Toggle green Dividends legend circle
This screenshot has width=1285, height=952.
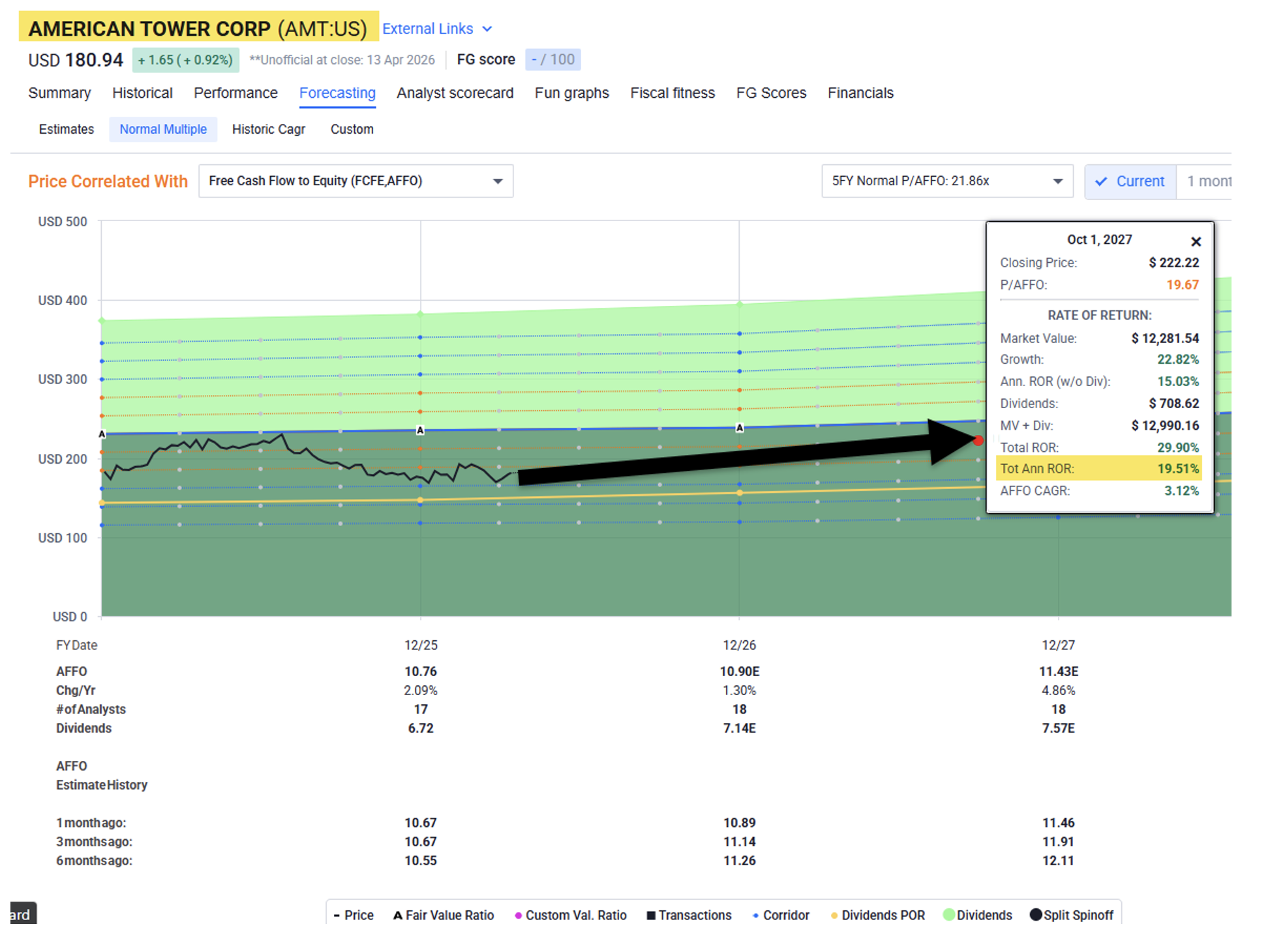[949, 915]
